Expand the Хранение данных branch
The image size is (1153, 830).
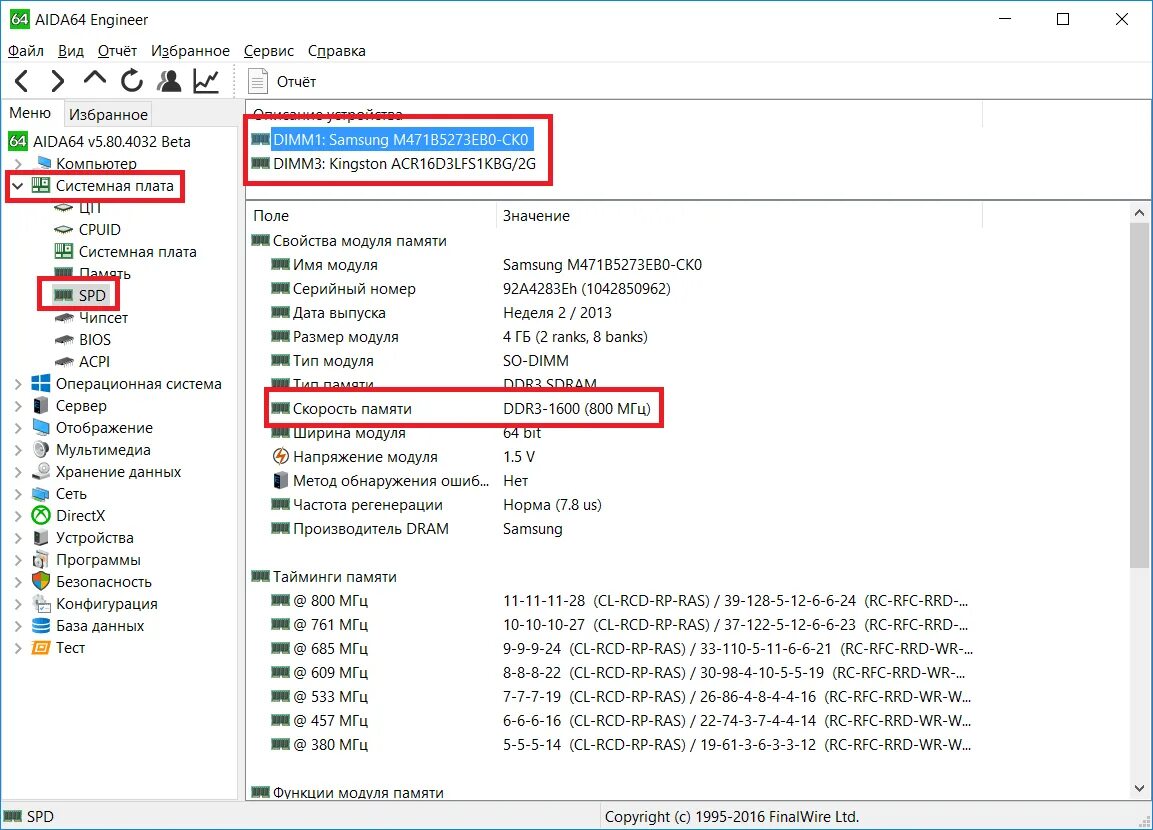[x=18, y=472]
